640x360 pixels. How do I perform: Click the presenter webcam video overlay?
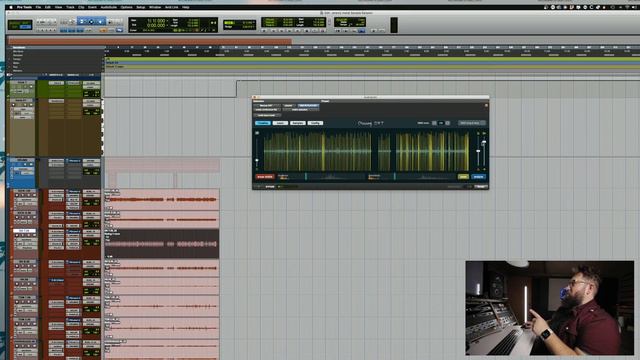coord(550,308)
